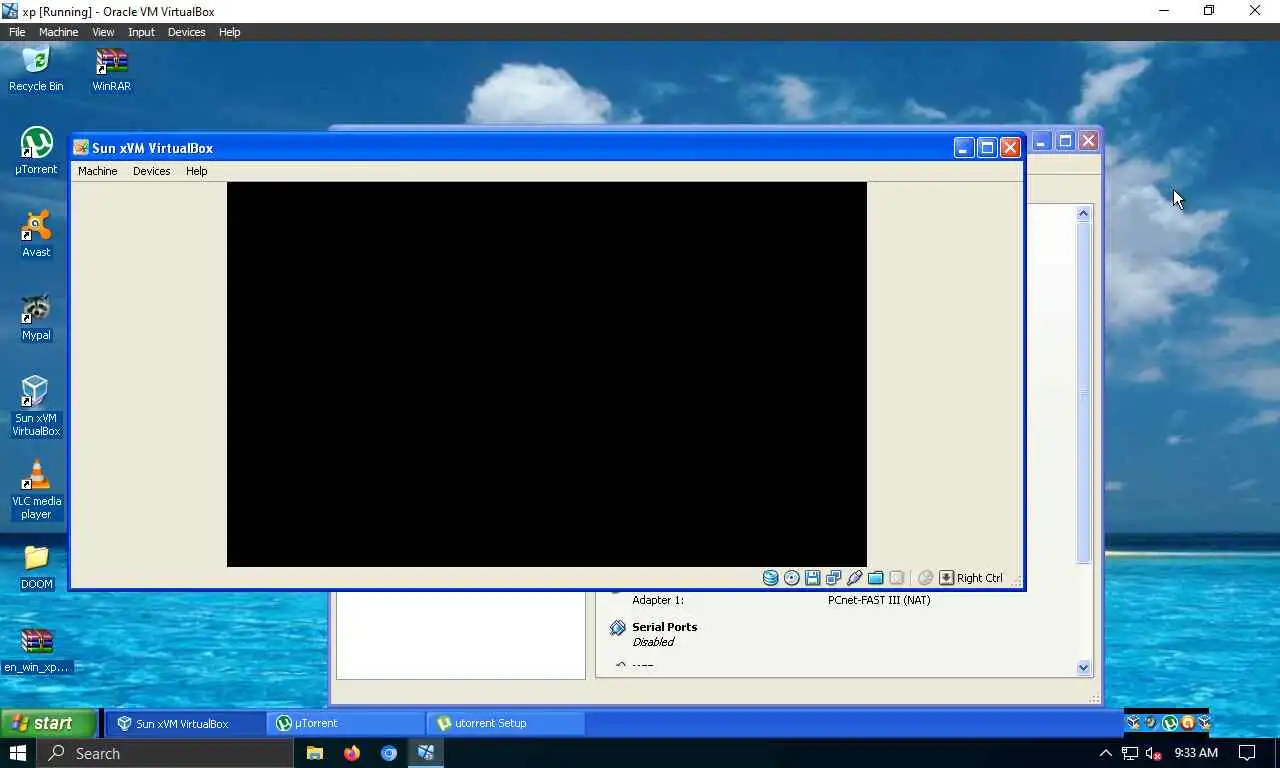Viewport: 1280px width, 768px height.
Task: Click the details pane scrollbar down arrow
Action: point(1083,668)
